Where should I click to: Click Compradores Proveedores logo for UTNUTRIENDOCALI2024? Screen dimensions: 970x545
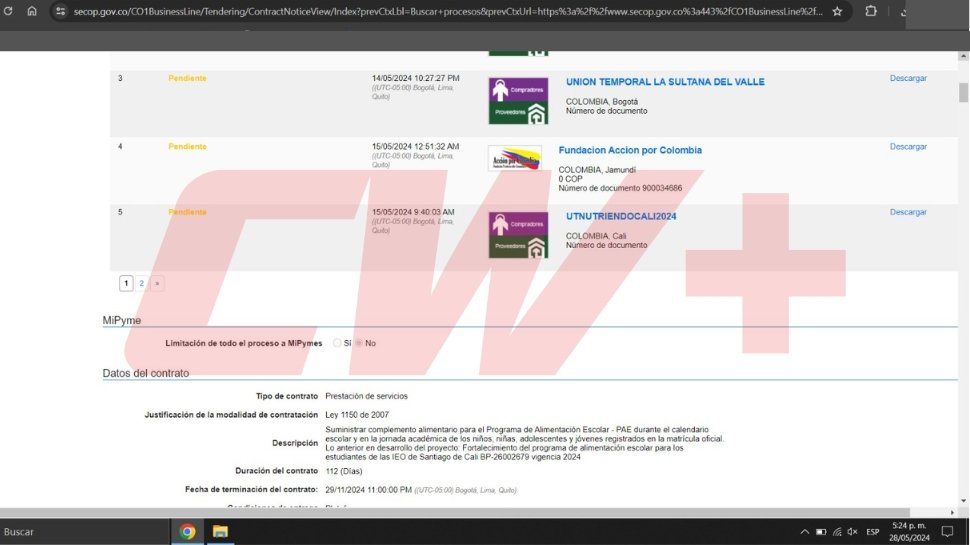518,235
